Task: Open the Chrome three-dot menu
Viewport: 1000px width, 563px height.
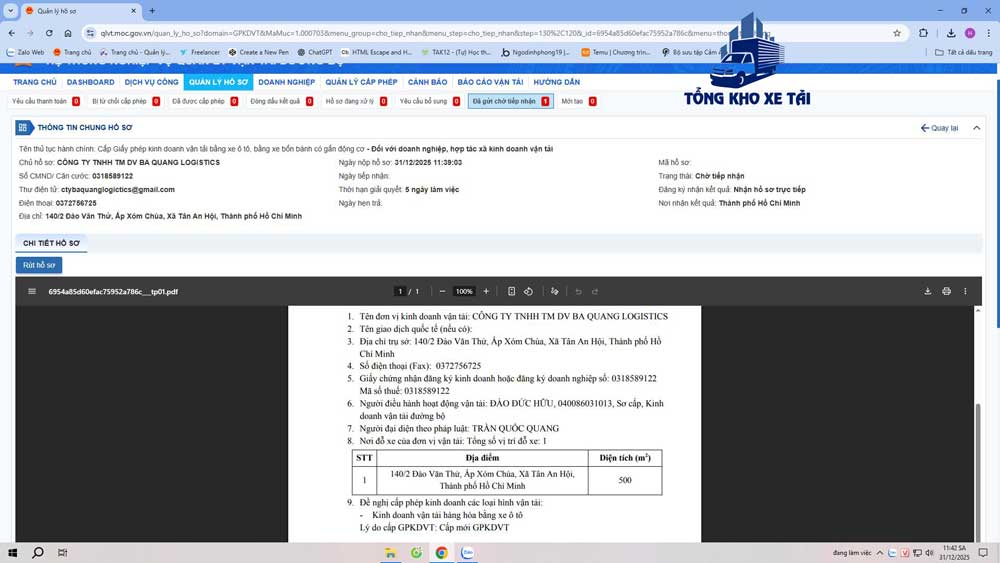Action: (989, 33)
